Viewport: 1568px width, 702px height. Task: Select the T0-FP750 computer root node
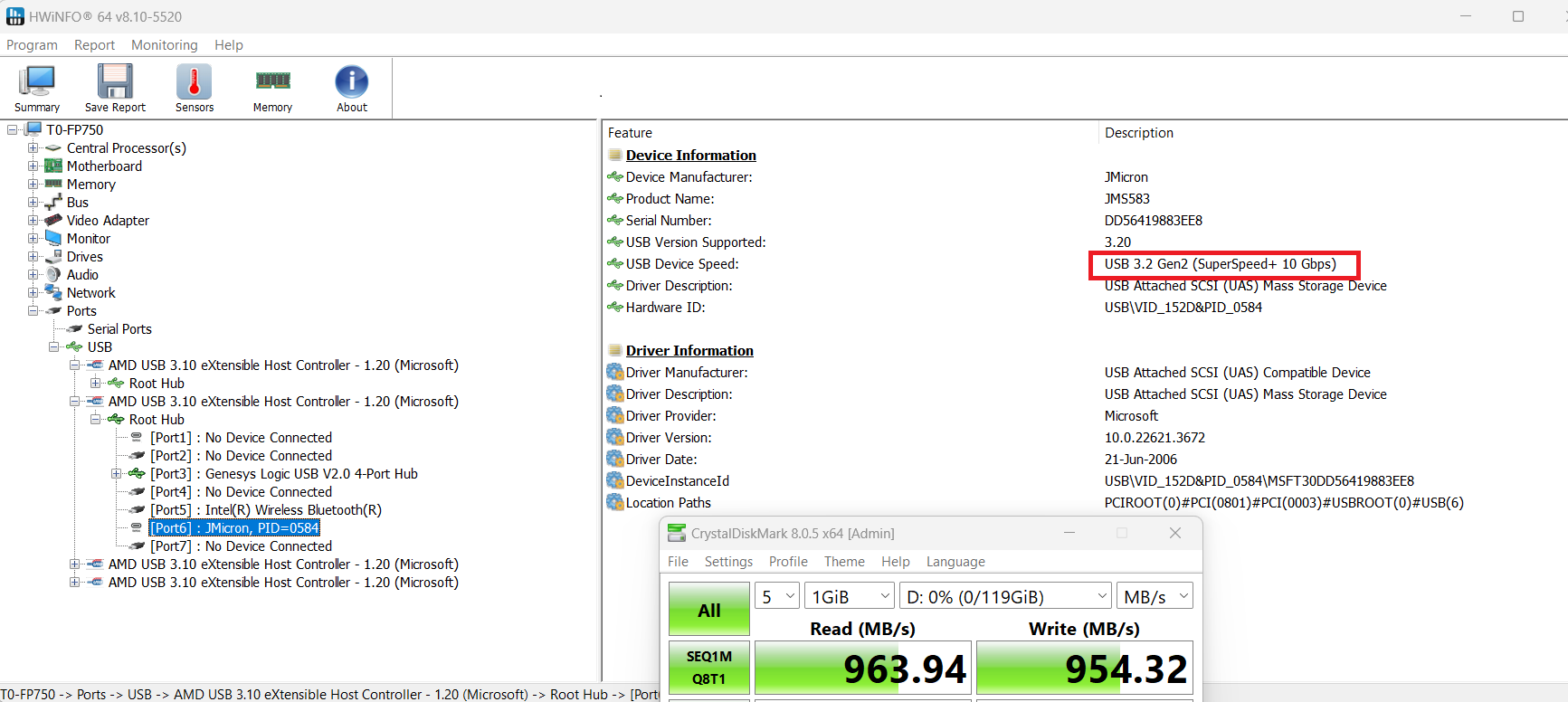(x=74, y=130)
